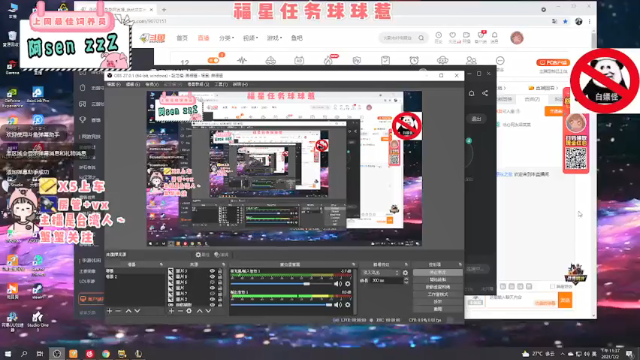640x360 pixels.
Task: Open source properties gear in Sources toolbar
Action: tap(189, 311)
